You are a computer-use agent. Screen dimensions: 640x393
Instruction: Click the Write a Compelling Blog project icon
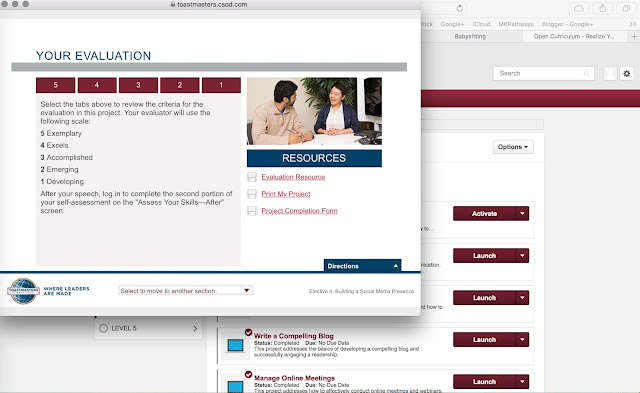point(235,345)
